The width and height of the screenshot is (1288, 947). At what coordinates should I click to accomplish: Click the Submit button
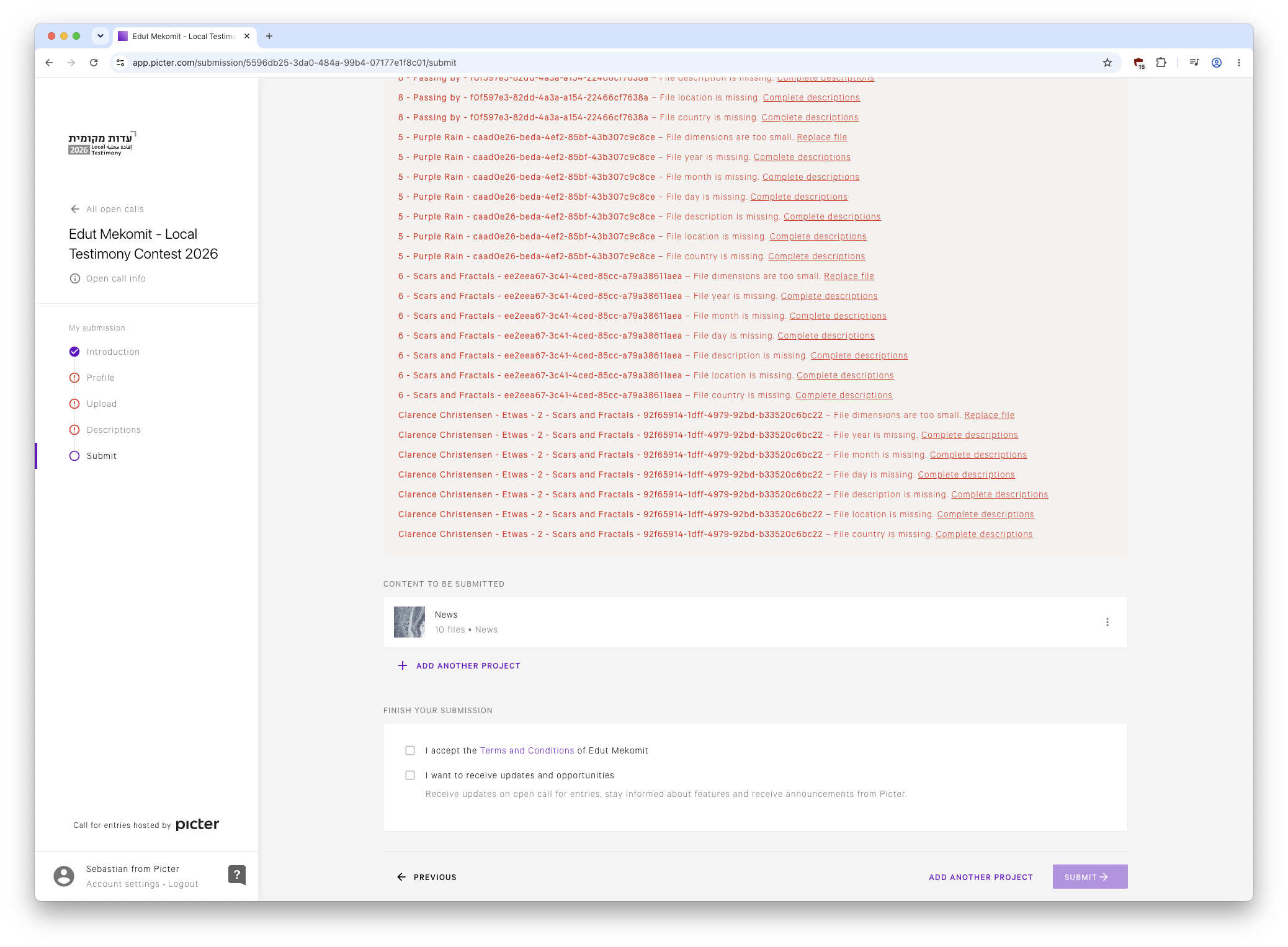(x=1090, y=877)
